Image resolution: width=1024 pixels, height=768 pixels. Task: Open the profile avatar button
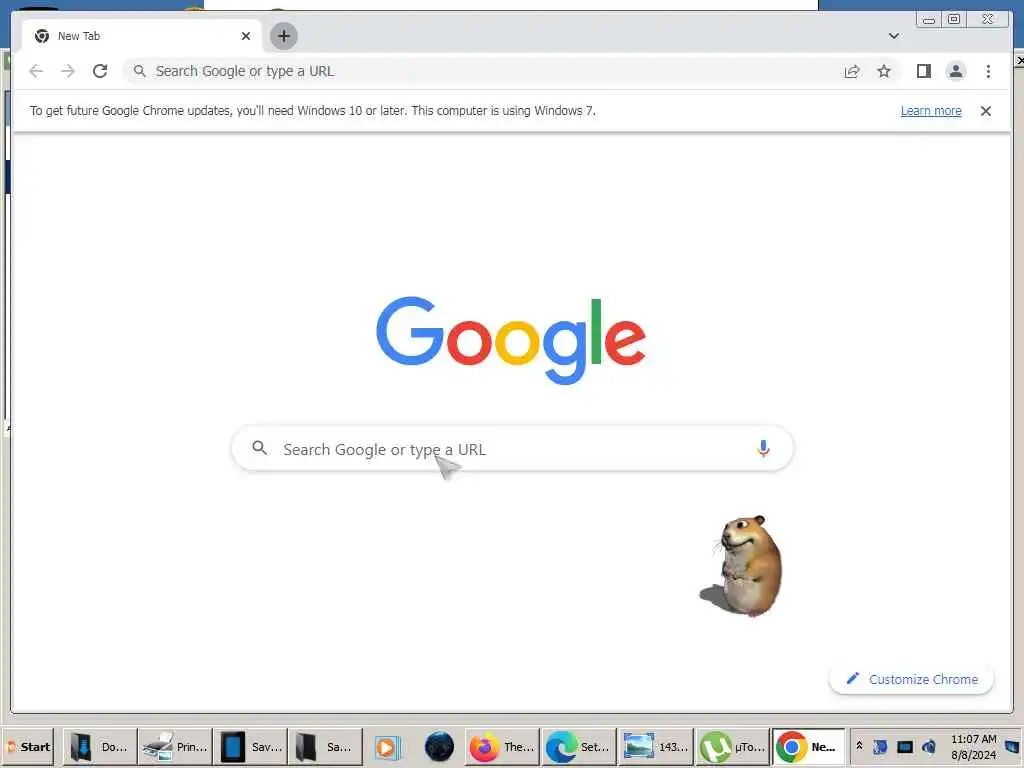click(x=955, y=71)
